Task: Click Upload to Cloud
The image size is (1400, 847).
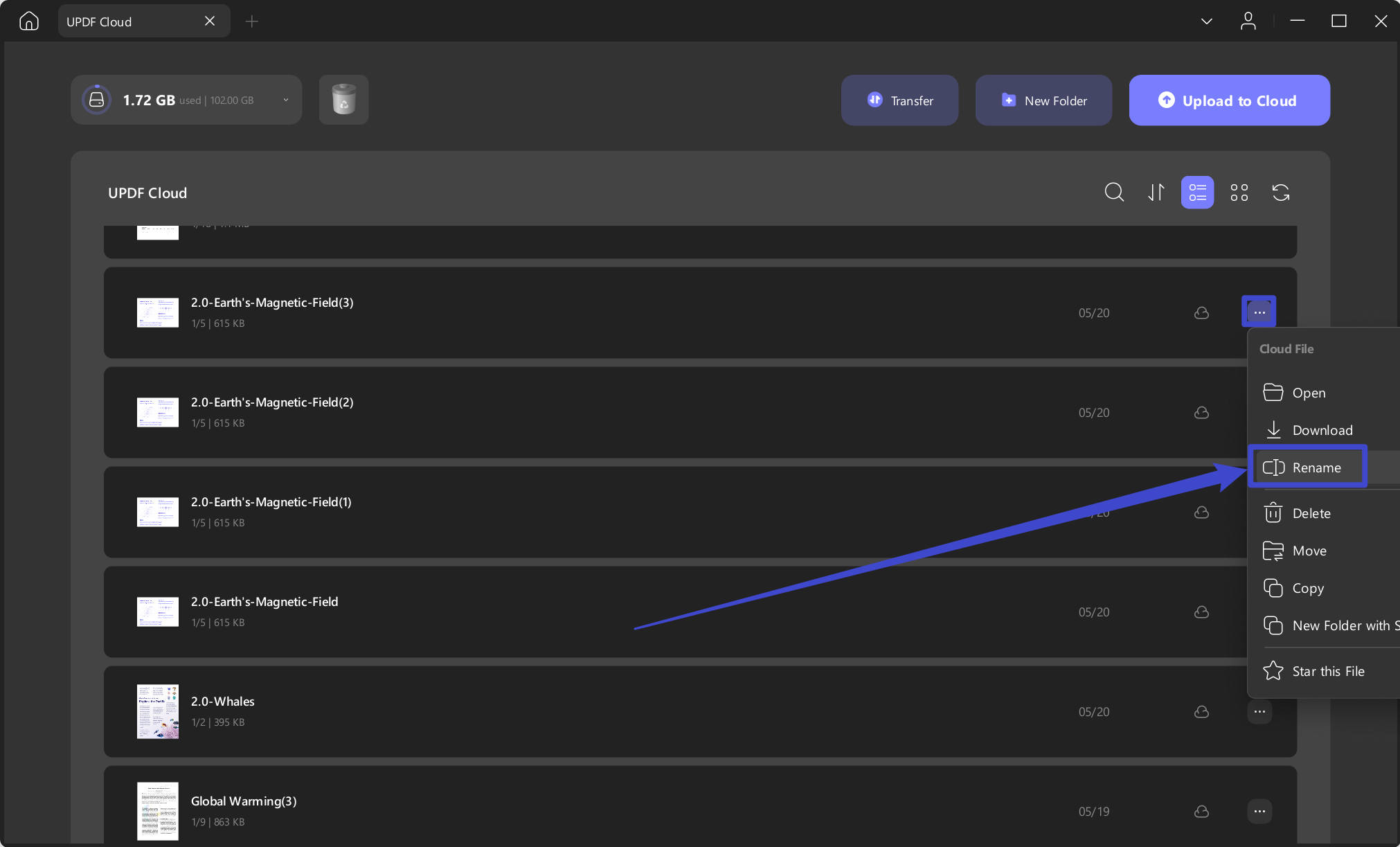Action: [1229, 100]
